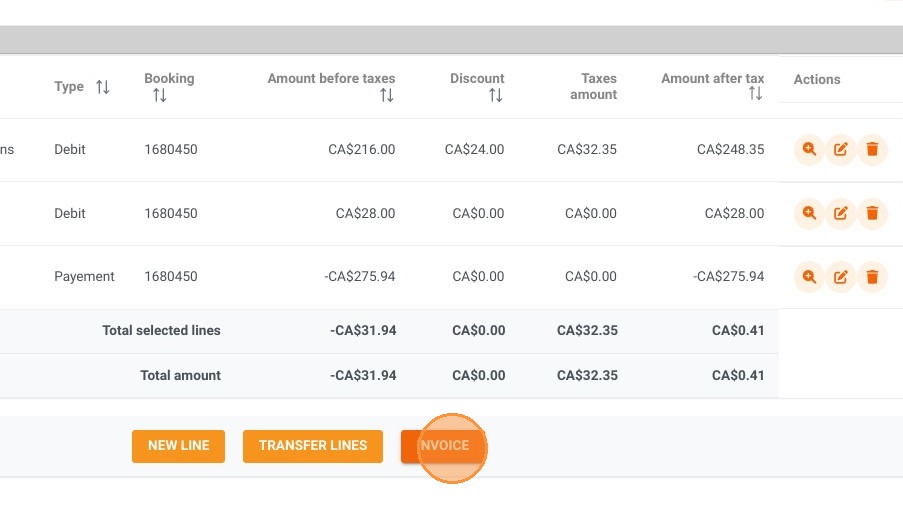Click the INVOICE button
Screen dimensions: 903x505
point(443,446)
